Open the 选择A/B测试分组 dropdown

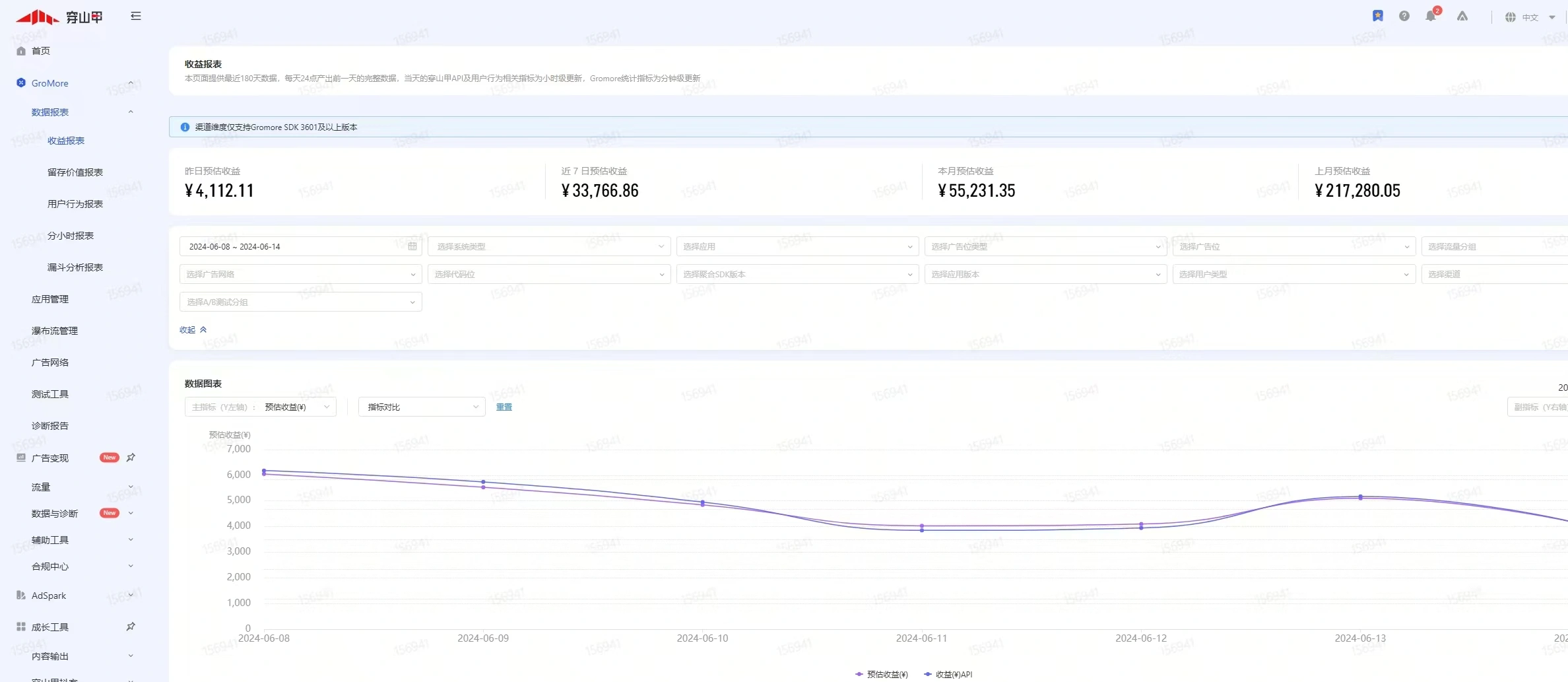coord(301,302)
